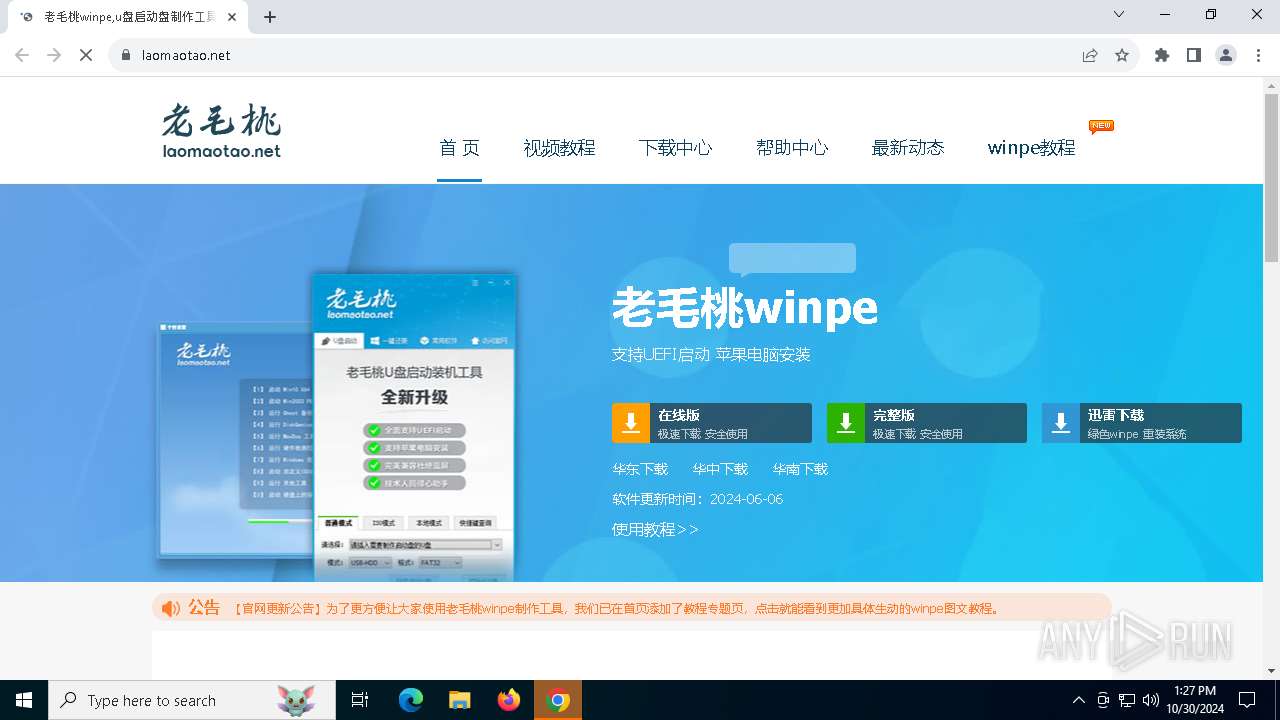Download the 在线版 online version
1280x720 pixels.
[x=712, y=423]
